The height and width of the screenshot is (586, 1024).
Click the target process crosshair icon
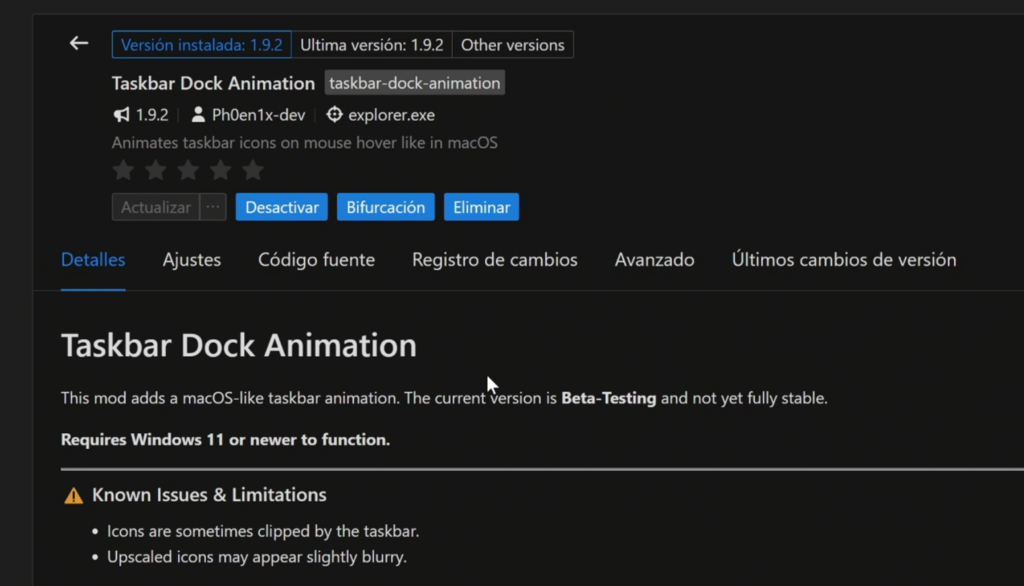[334, 114]
